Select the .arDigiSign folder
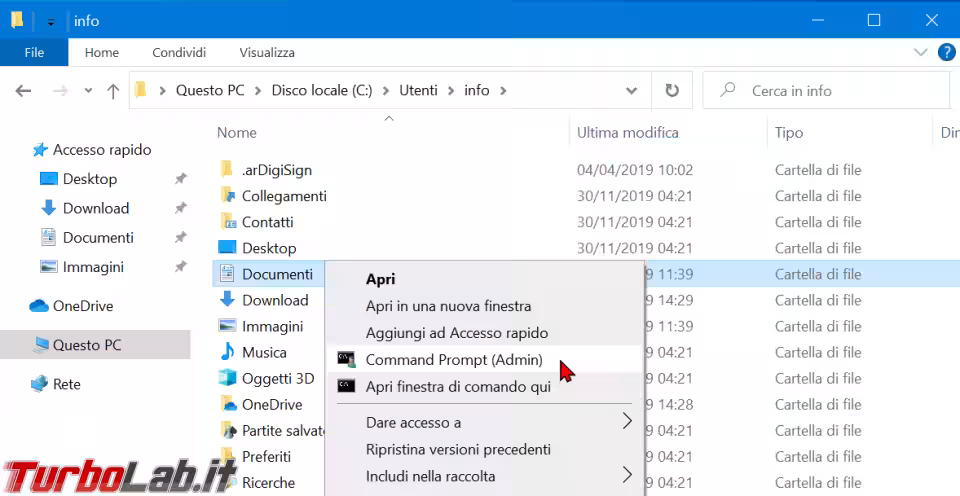The width and height of the screenshot is (960, 496). point(276,170)
